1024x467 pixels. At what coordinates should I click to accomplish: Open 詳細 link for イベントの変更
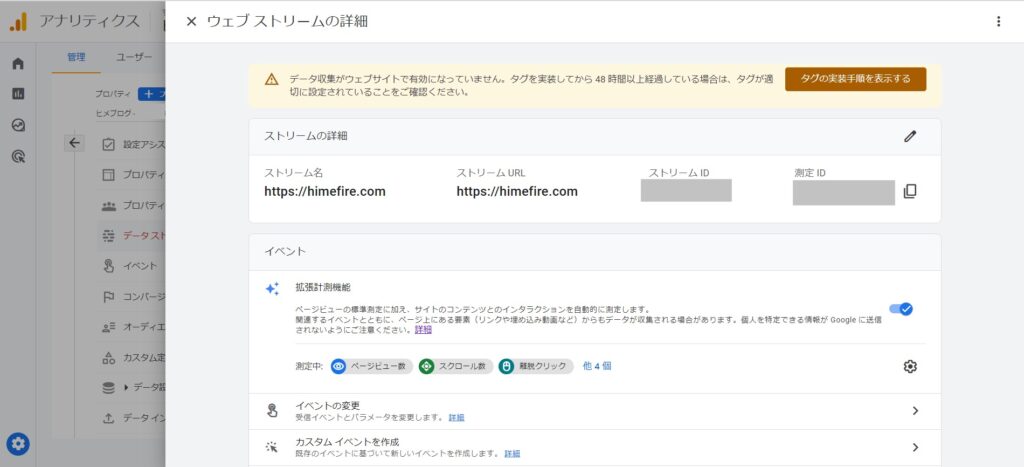456,418
